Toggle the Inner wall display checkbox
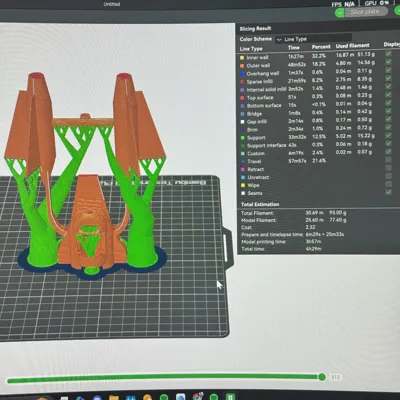Image resolution: width=400 pixels, height=400 pixels. pyautogui.click(x=389, y=54)
